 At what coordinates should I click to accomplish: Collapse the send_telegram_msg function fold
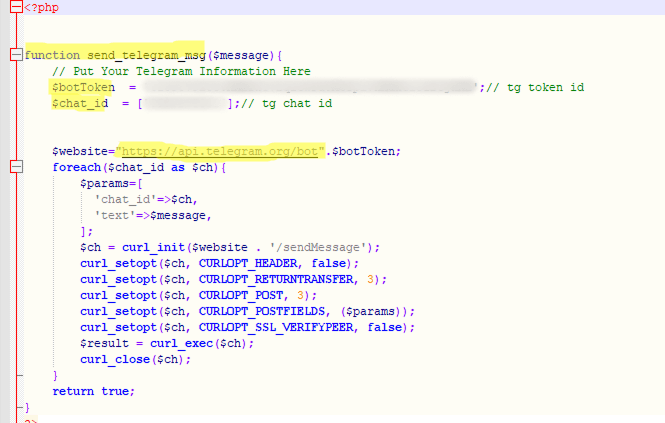(16, 55)
